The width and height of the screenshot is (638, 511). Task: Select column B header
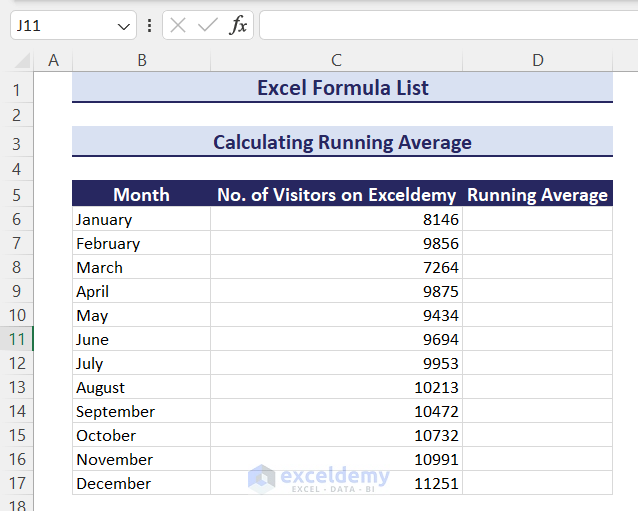click(141, 61)
